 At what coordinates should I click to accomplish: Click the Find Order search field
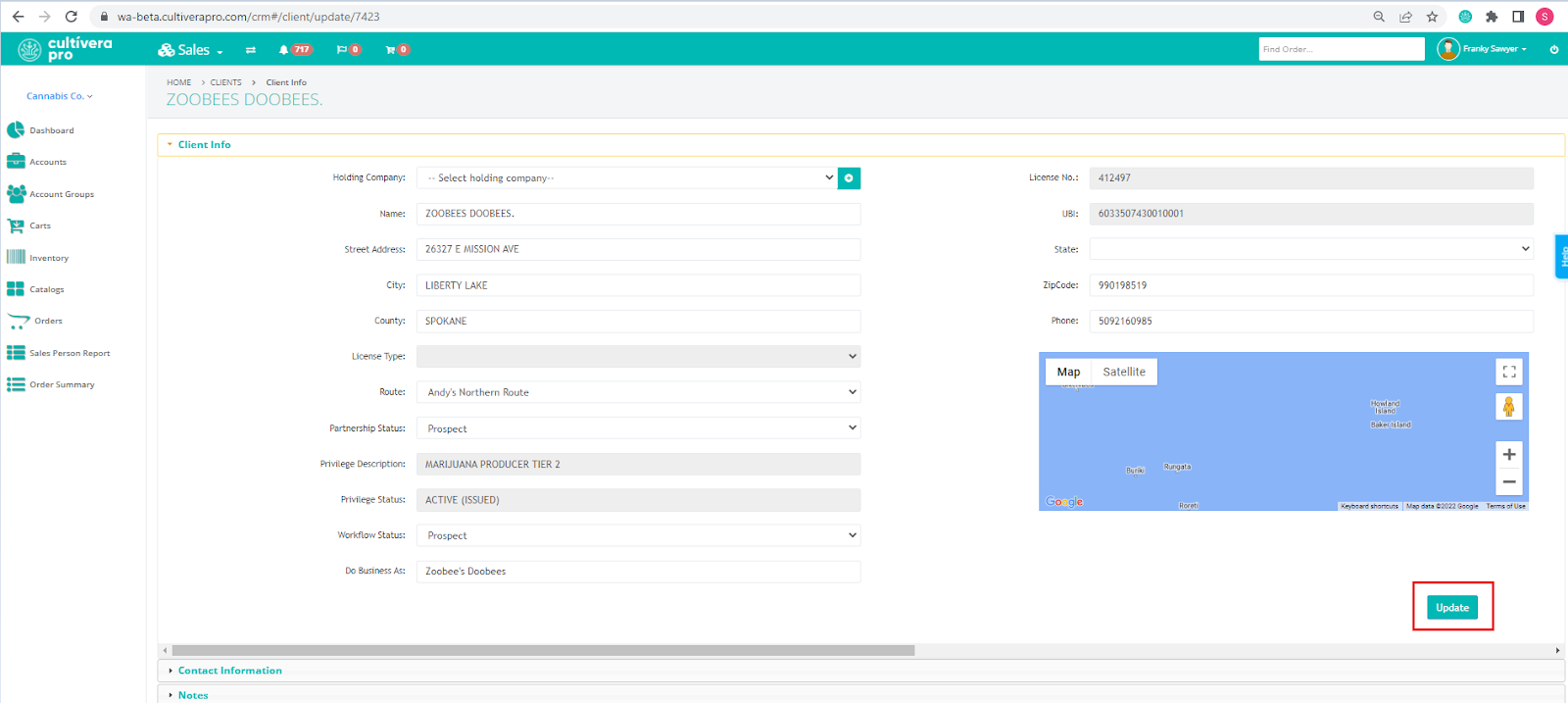[1341, 49]
